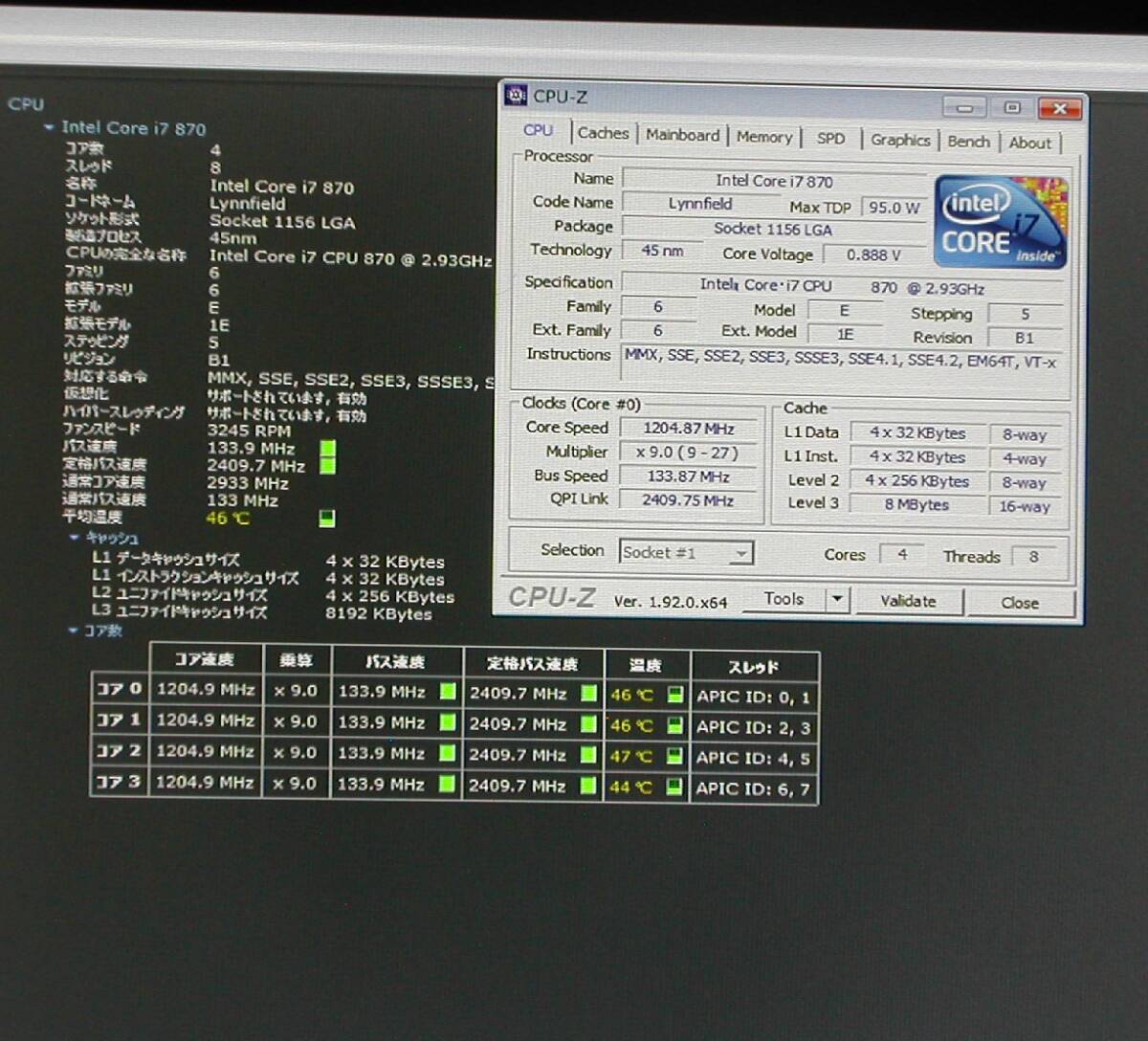Click the コア速度 column header
The image size is (1148, 1041).
coord(206,659)
